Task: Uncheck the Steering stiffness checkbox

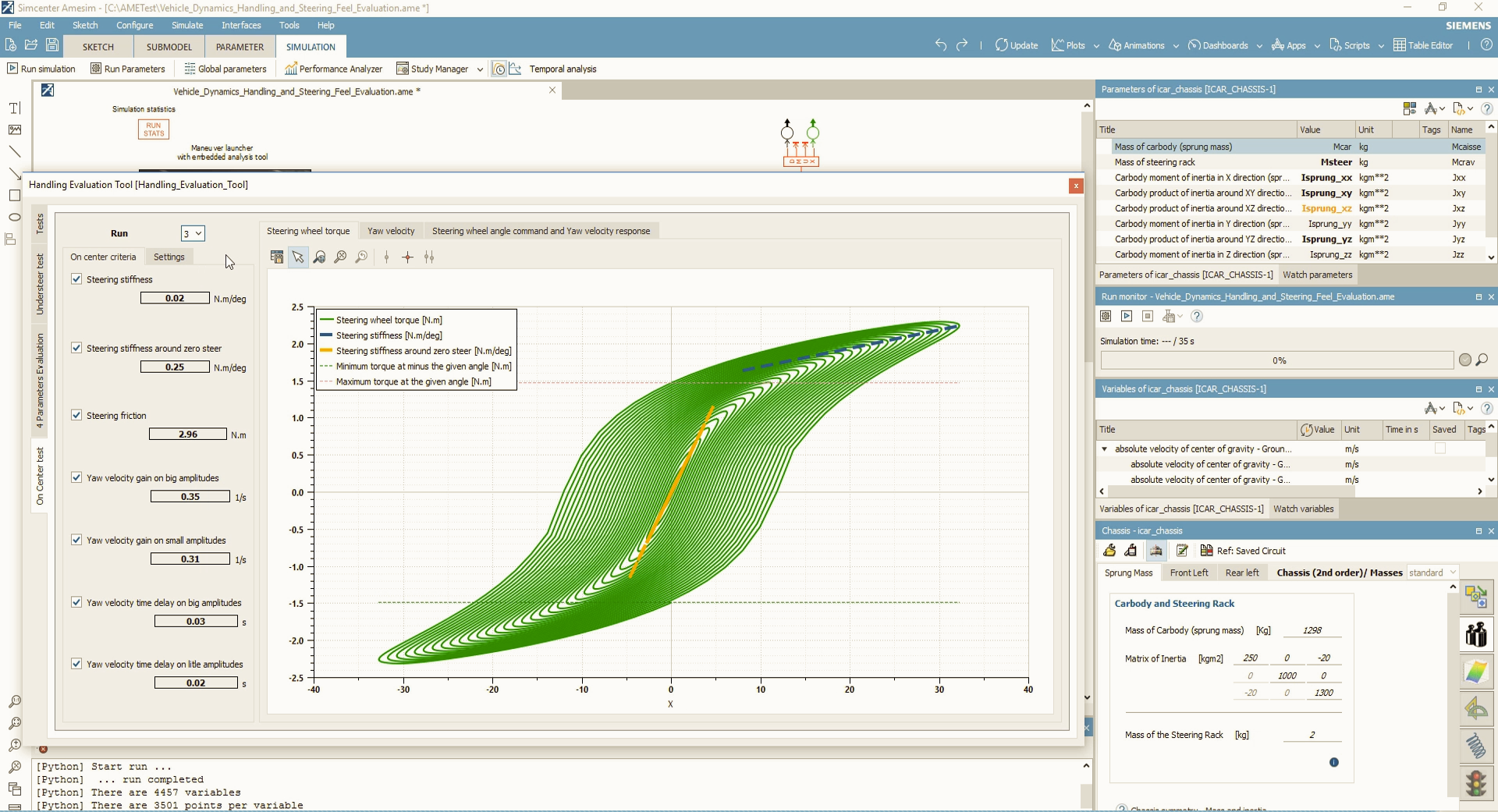Action: tap(76, 279)
